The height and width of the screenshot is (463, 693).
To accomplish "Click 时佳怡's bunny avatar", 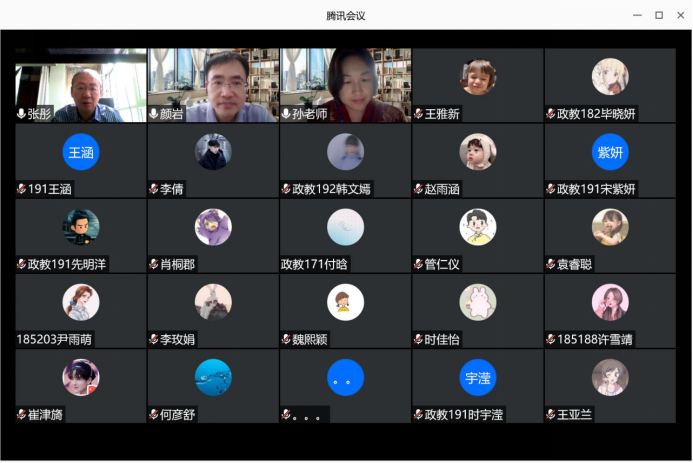I will pyautogui.click(x=477, y=302).
